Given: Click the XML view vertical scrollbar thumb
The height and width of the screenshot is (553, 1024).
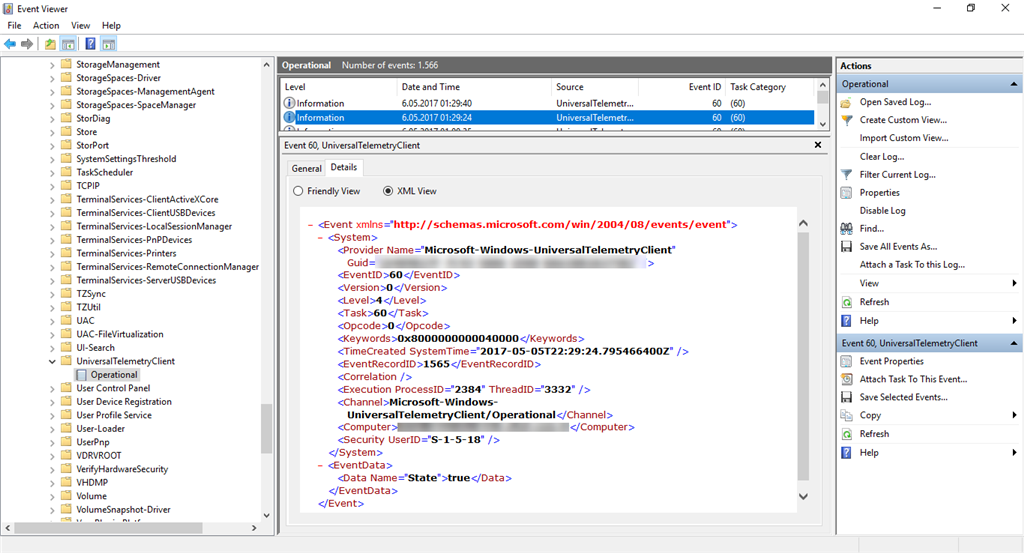Looking at the screenshot, I should (803, 356).
